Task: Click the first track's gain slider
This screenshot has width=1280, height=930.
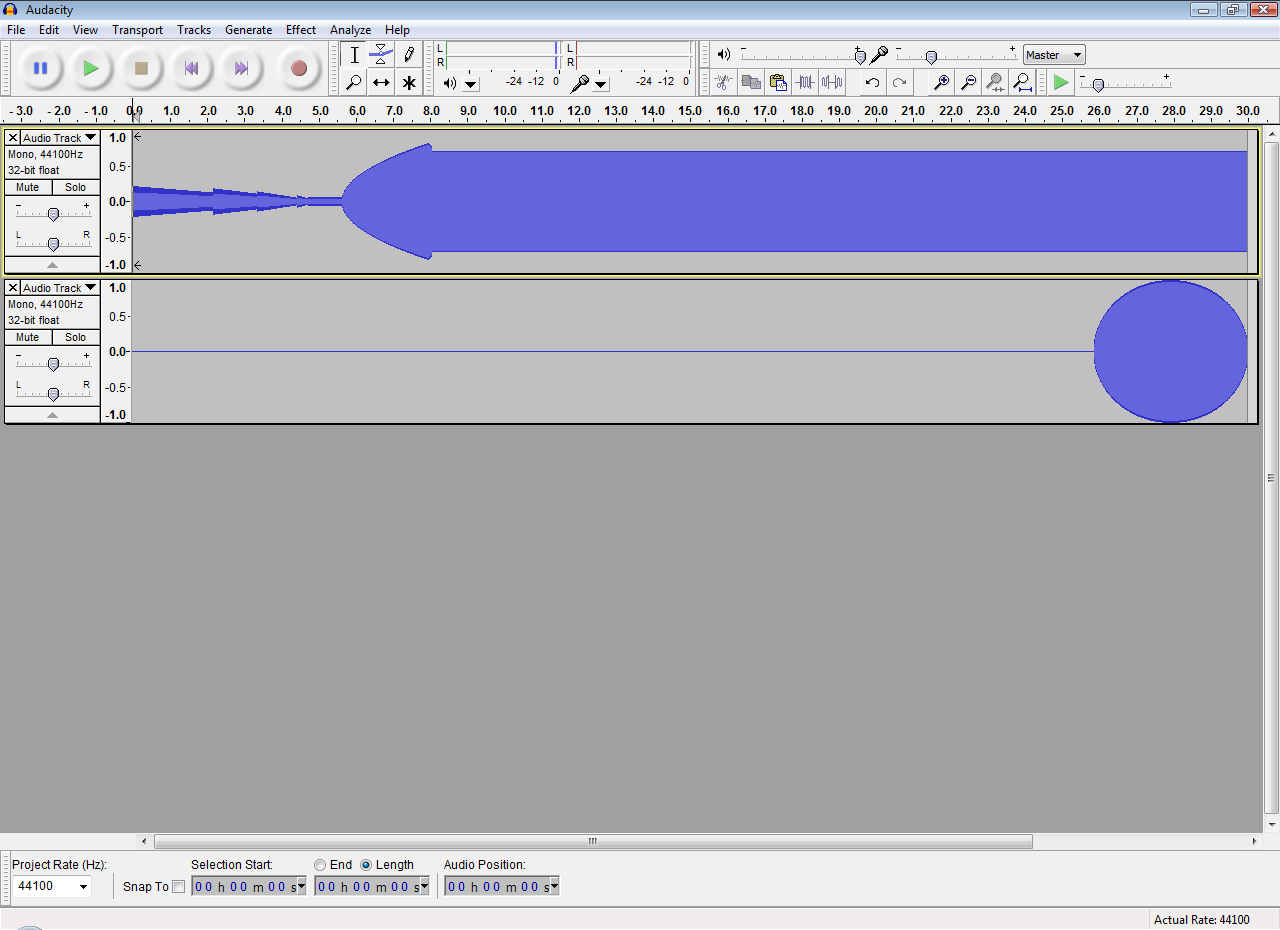Action: tap(53, 213)
